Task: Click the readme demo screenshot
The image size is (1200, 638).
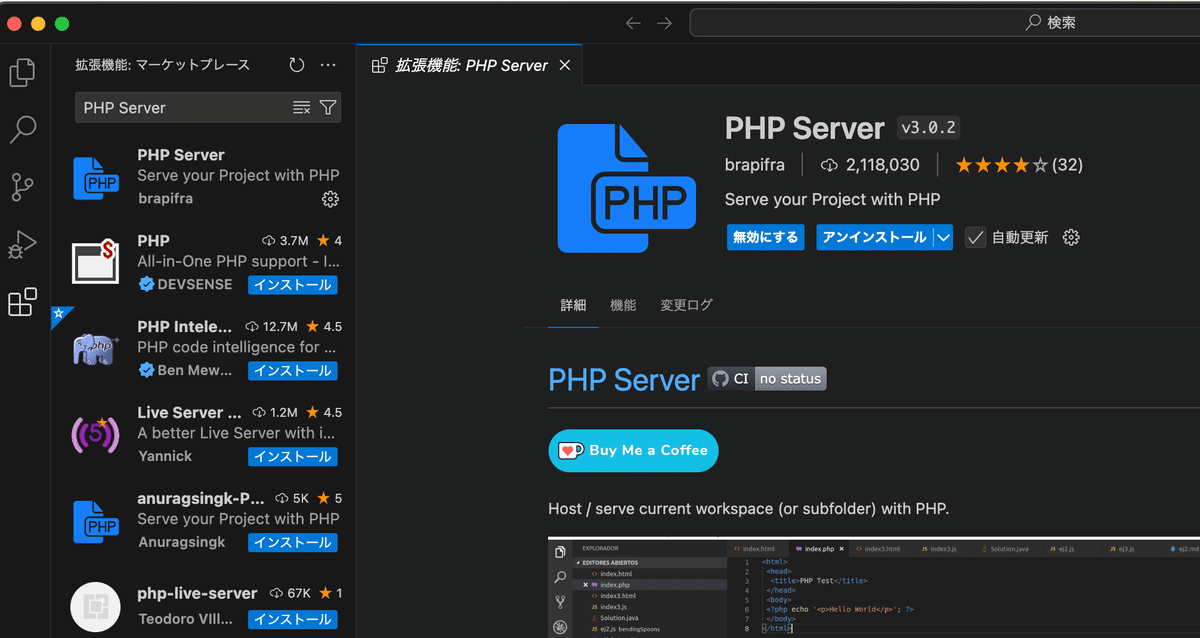Action: coord(874,588)
